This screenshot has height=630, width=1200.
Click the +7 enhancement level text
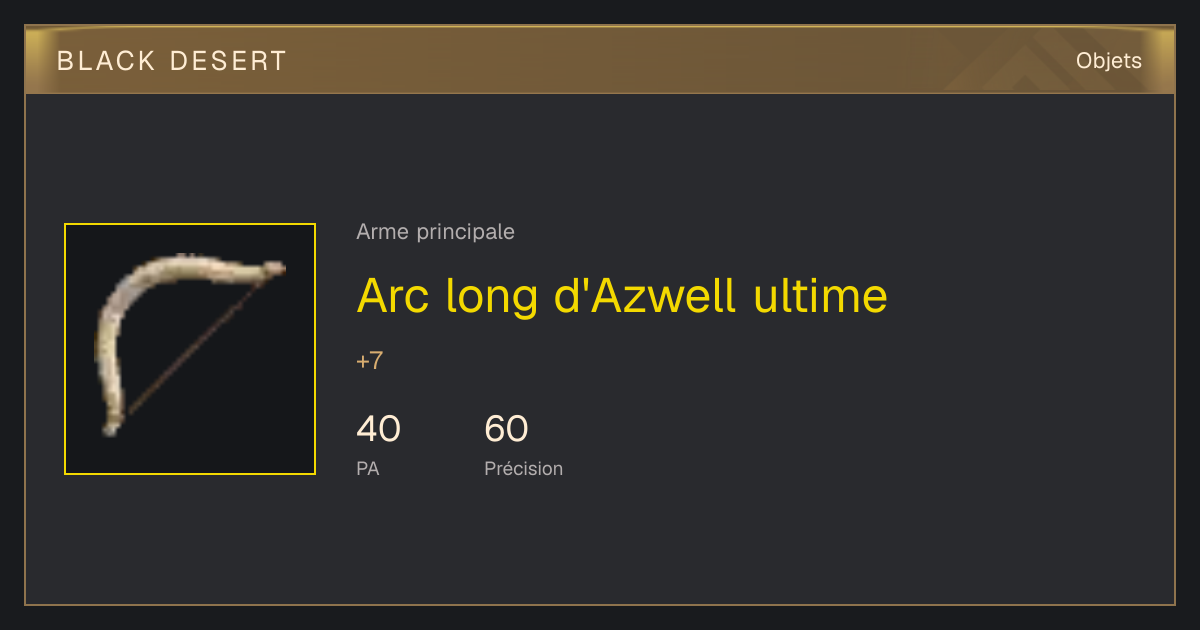click(369, 361)
